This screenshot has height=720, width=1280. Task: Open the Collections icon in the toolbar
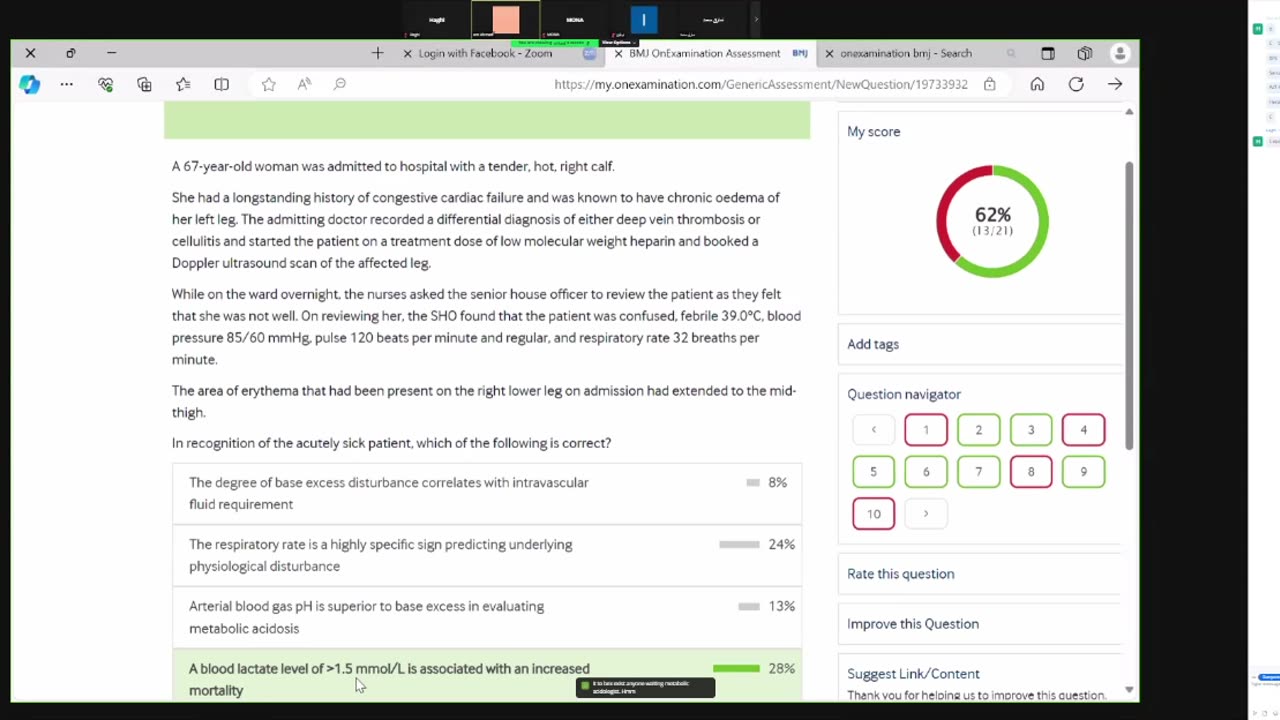click(x=144, y=84)
